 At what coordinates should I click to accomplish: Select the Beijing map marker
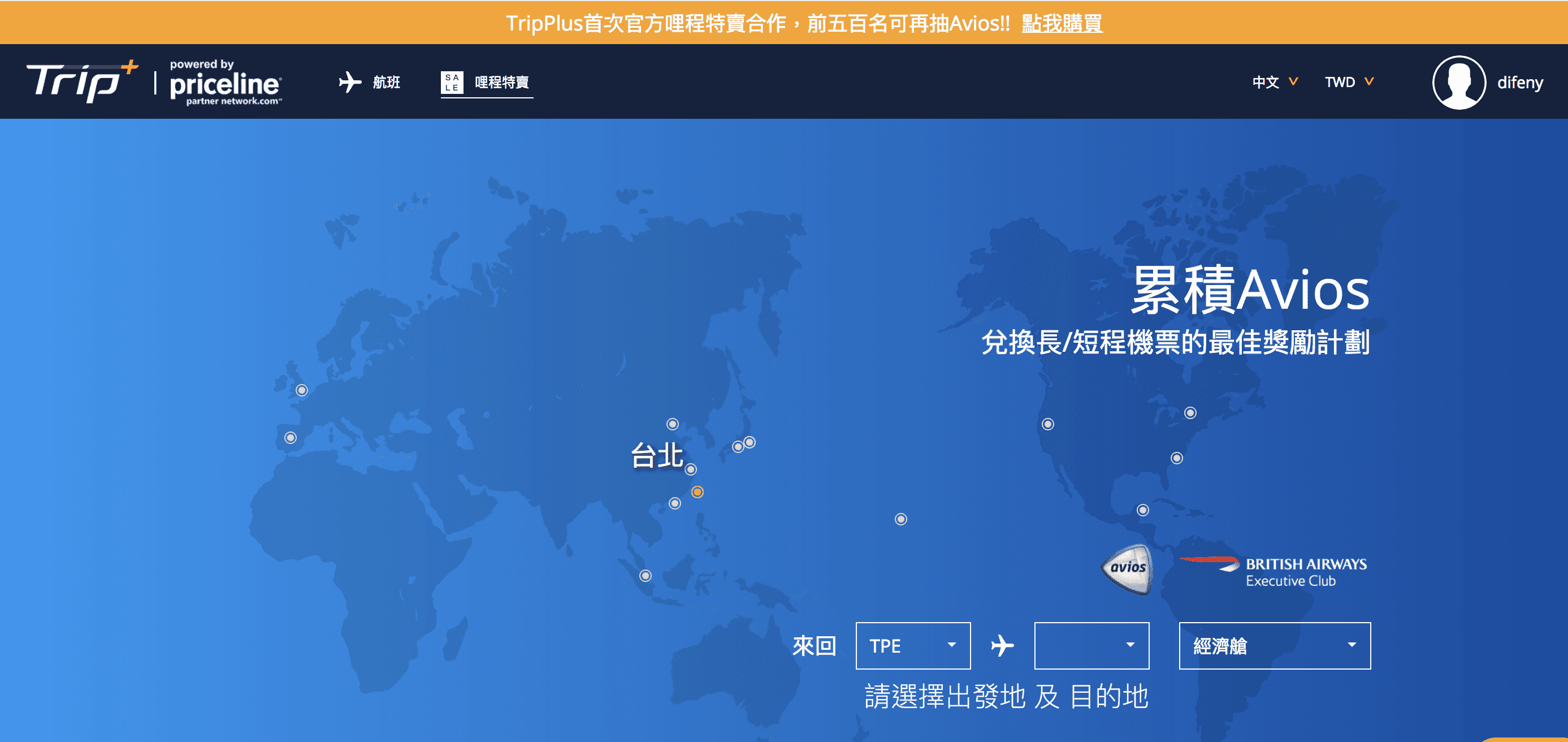pos(673,424)
